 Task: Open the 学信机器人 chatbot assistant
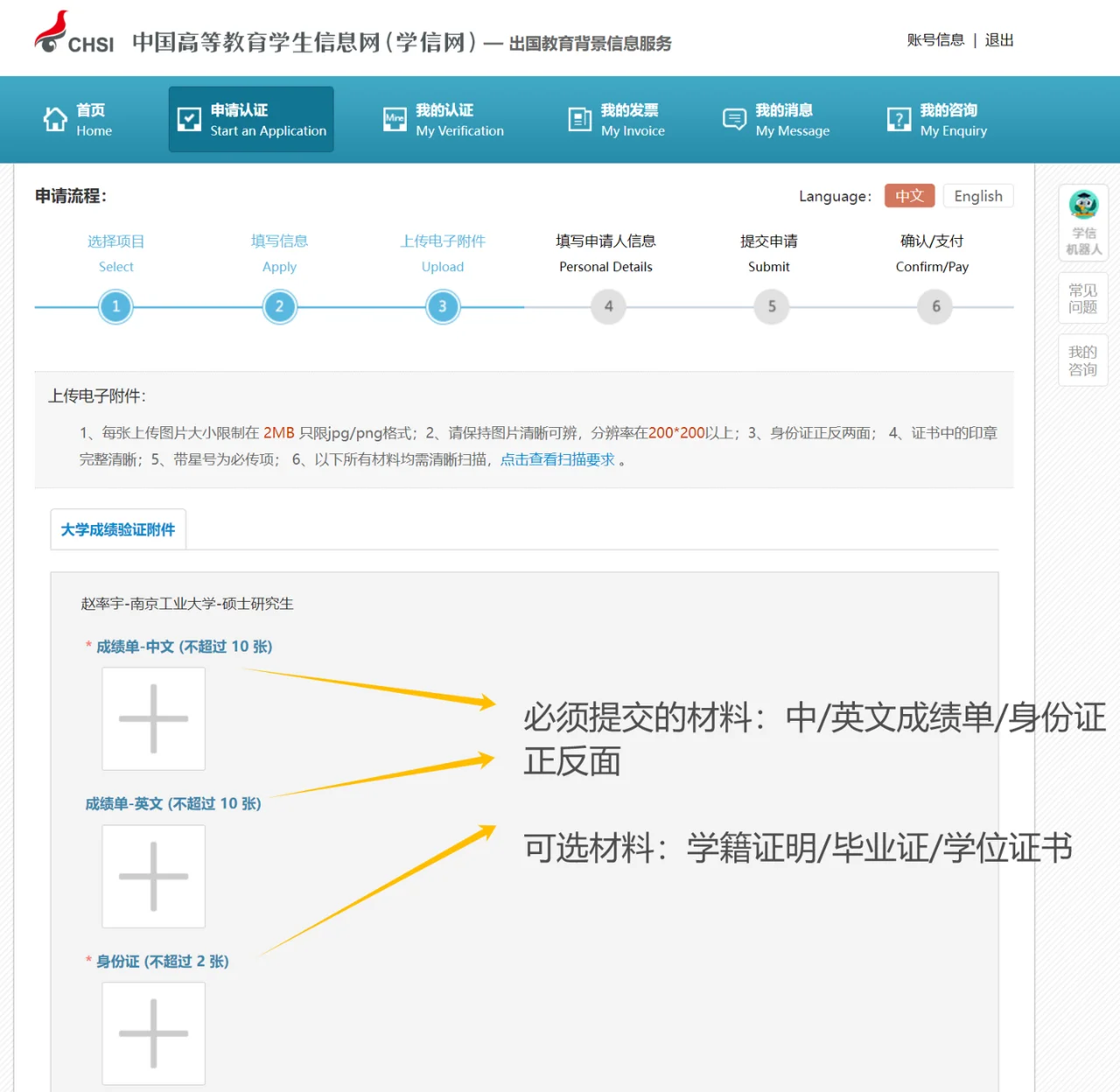1083,221
